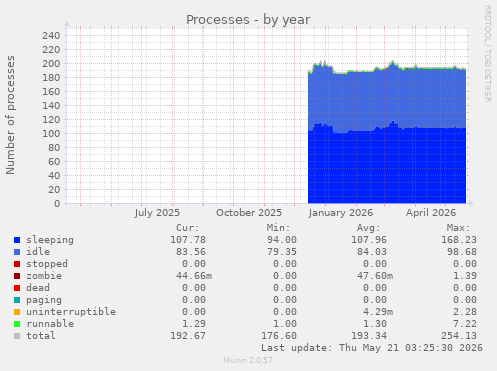Click zombie current value 44.66m
This screenshot has height=371, width=497.
194,276
